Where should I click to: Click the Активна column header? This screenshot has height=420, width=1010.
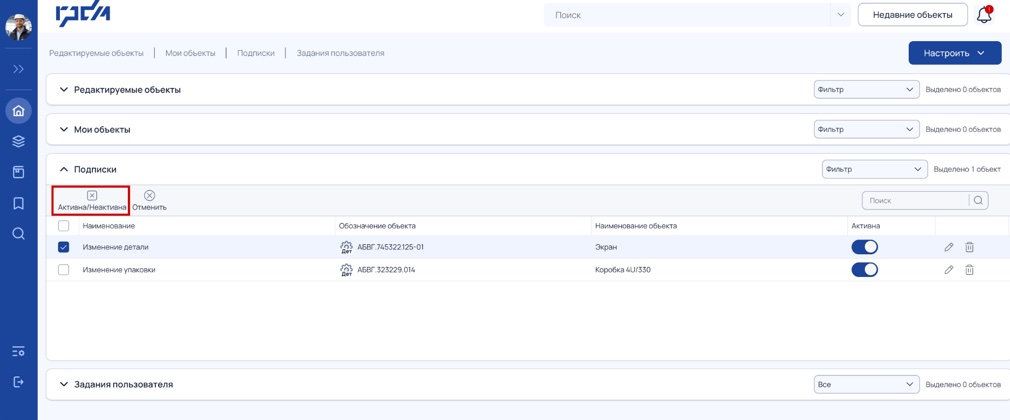point(866,226)
